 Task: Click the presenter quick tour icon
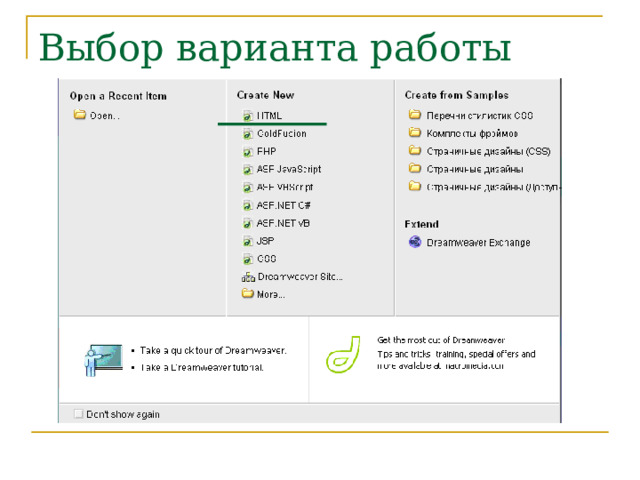pos(104,360)
